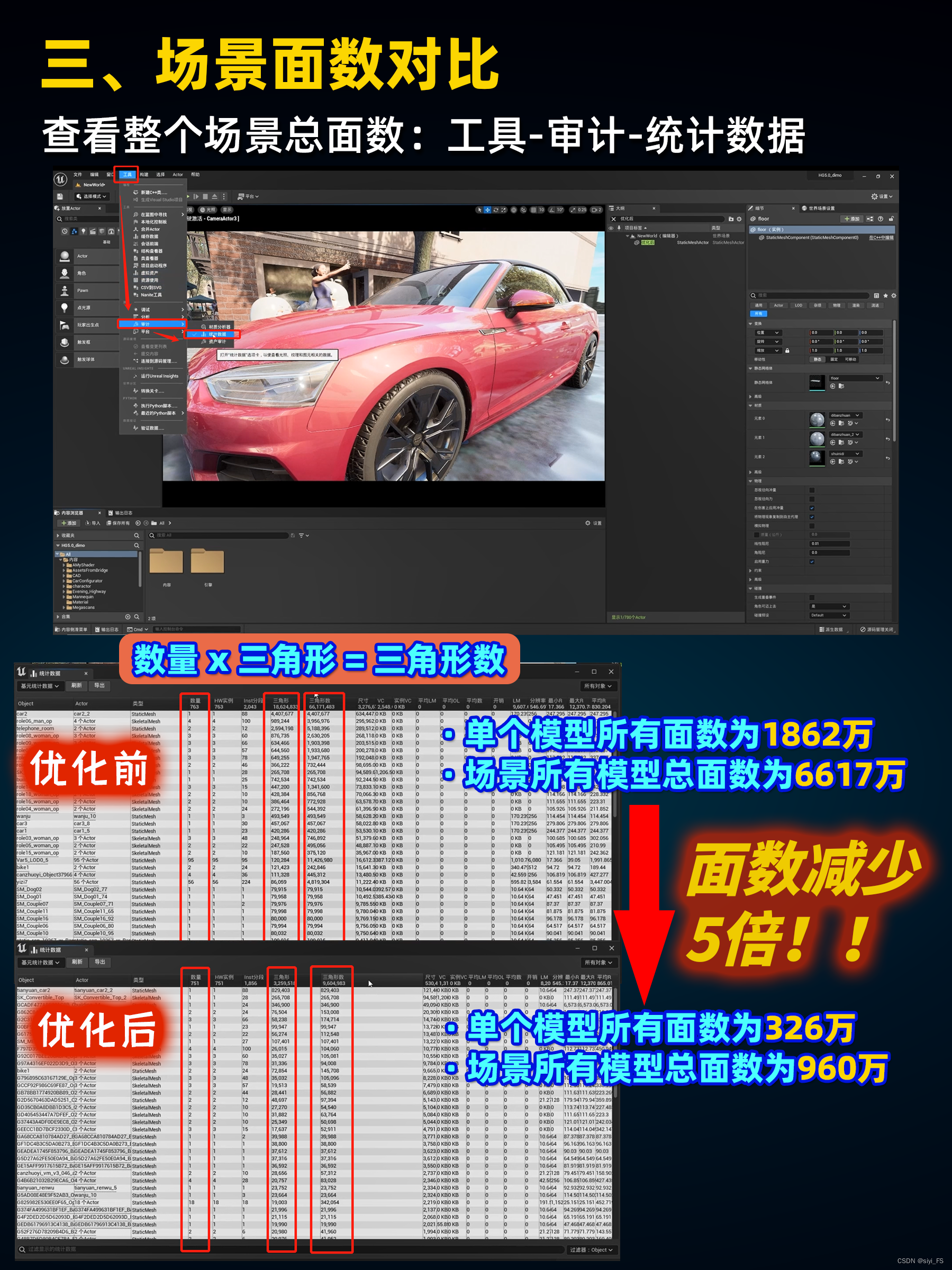Click the 导入 button in Content Browser
This screenshot has width=952, height=1270.
pyautogui.click(x=93, y=523)
